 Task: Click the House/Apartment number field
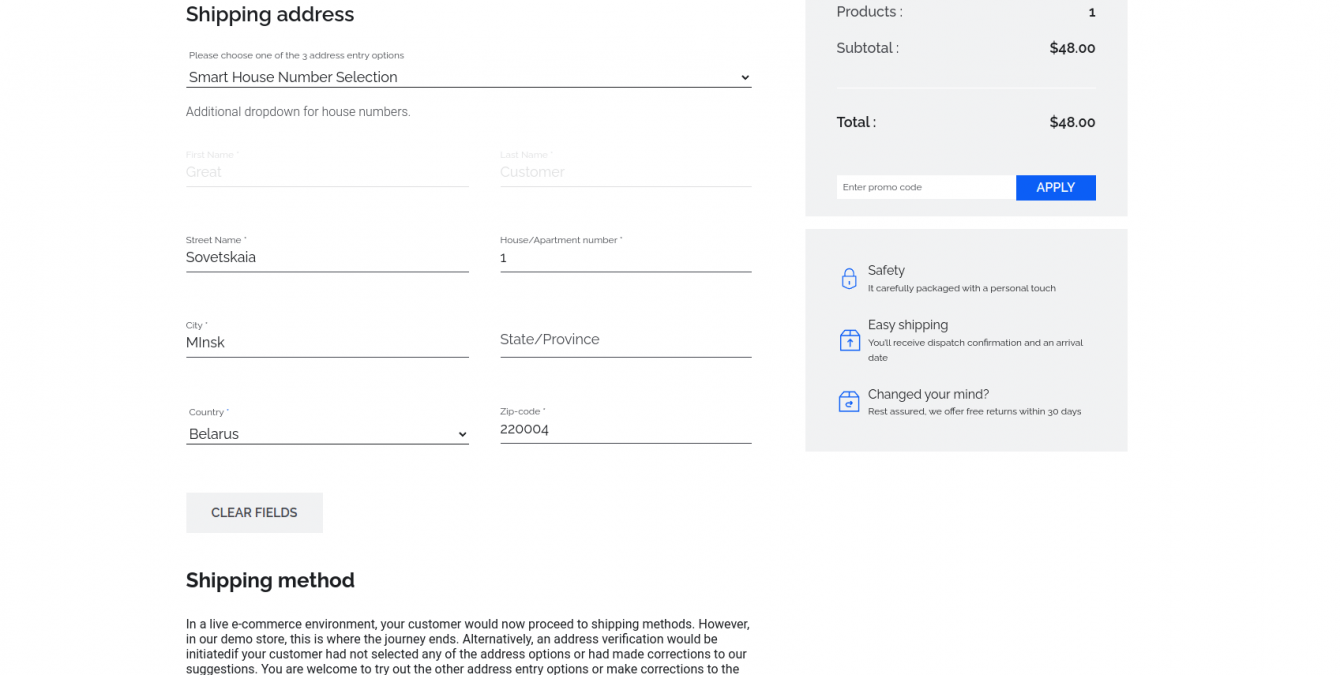point(625,257)
